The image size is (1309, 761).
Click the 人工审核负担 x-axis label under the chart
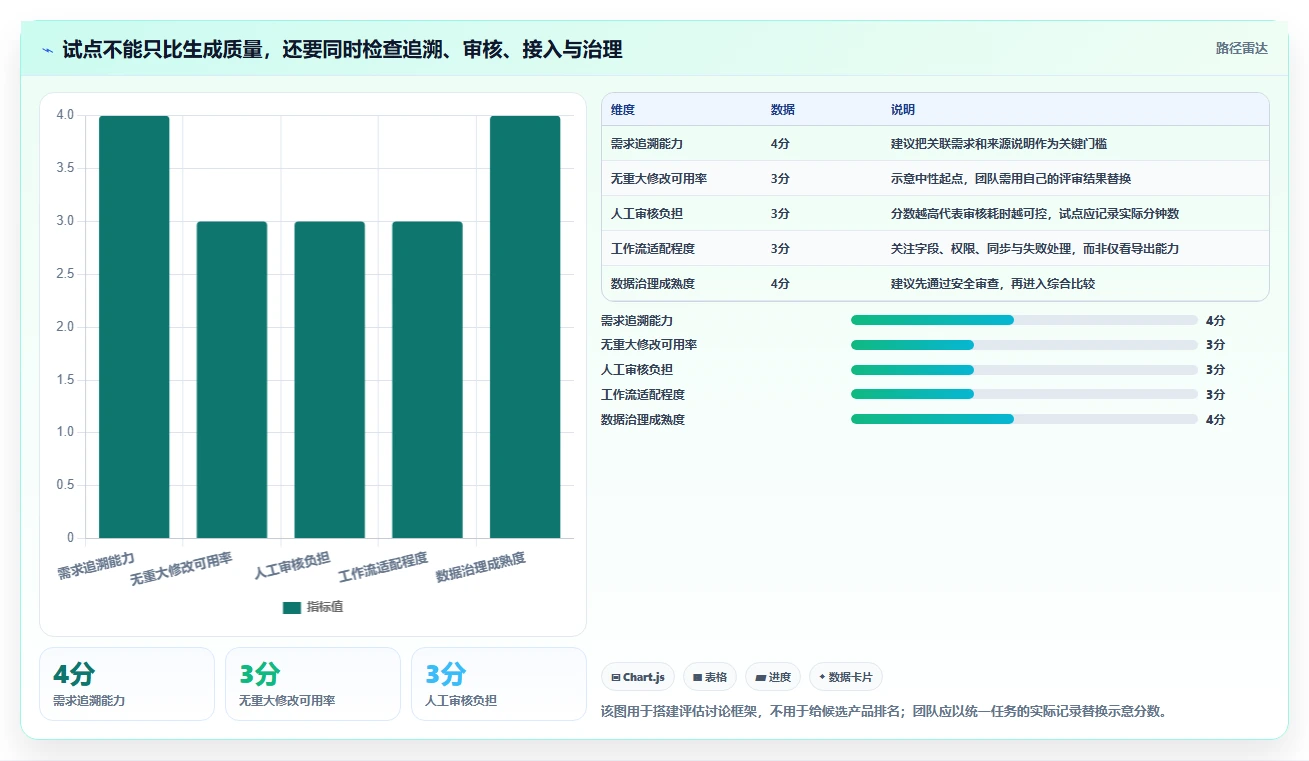pos(292,566)
